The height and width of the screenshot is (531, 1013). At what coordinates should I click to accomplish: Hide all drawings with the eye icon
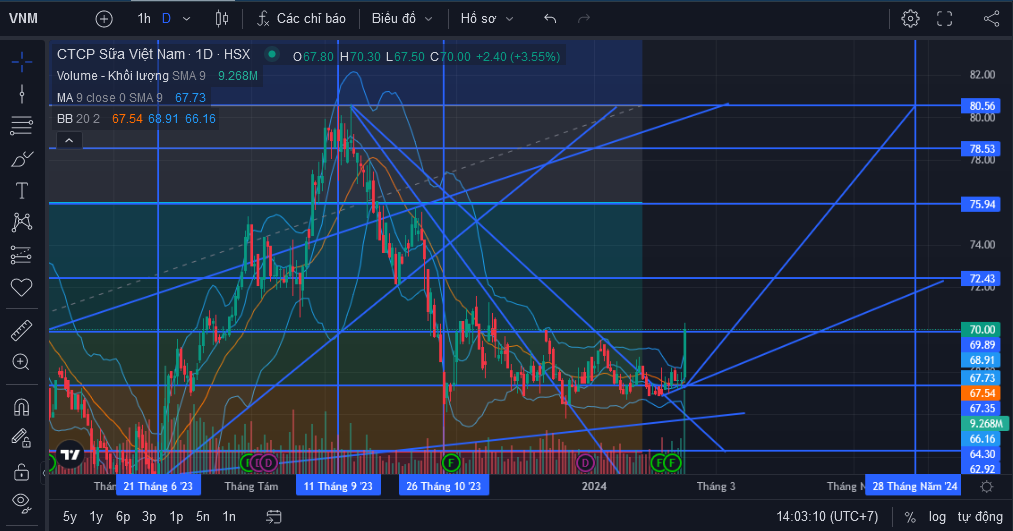pyautogui.click(x=21, y=503)
